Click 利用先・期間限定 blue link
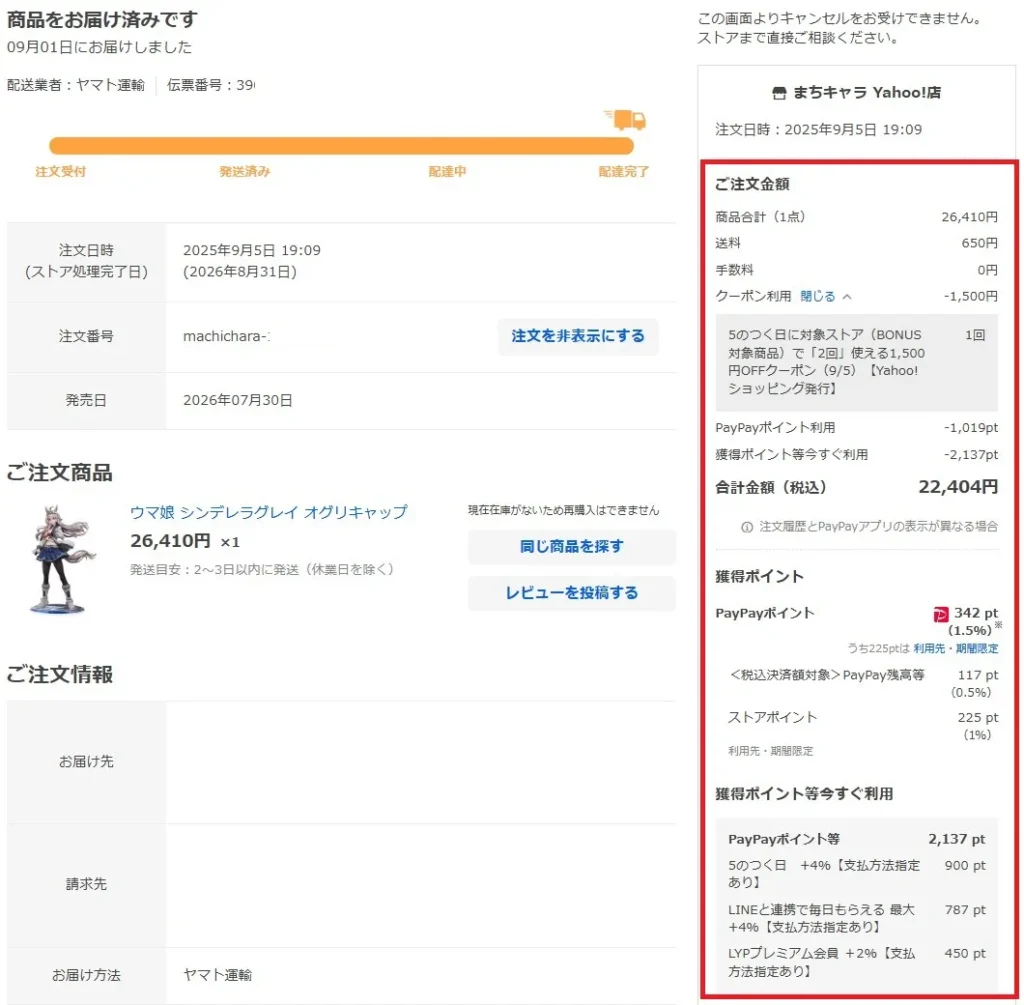This screenshot has height=1005, width=1024. click(x=955, y=648)
